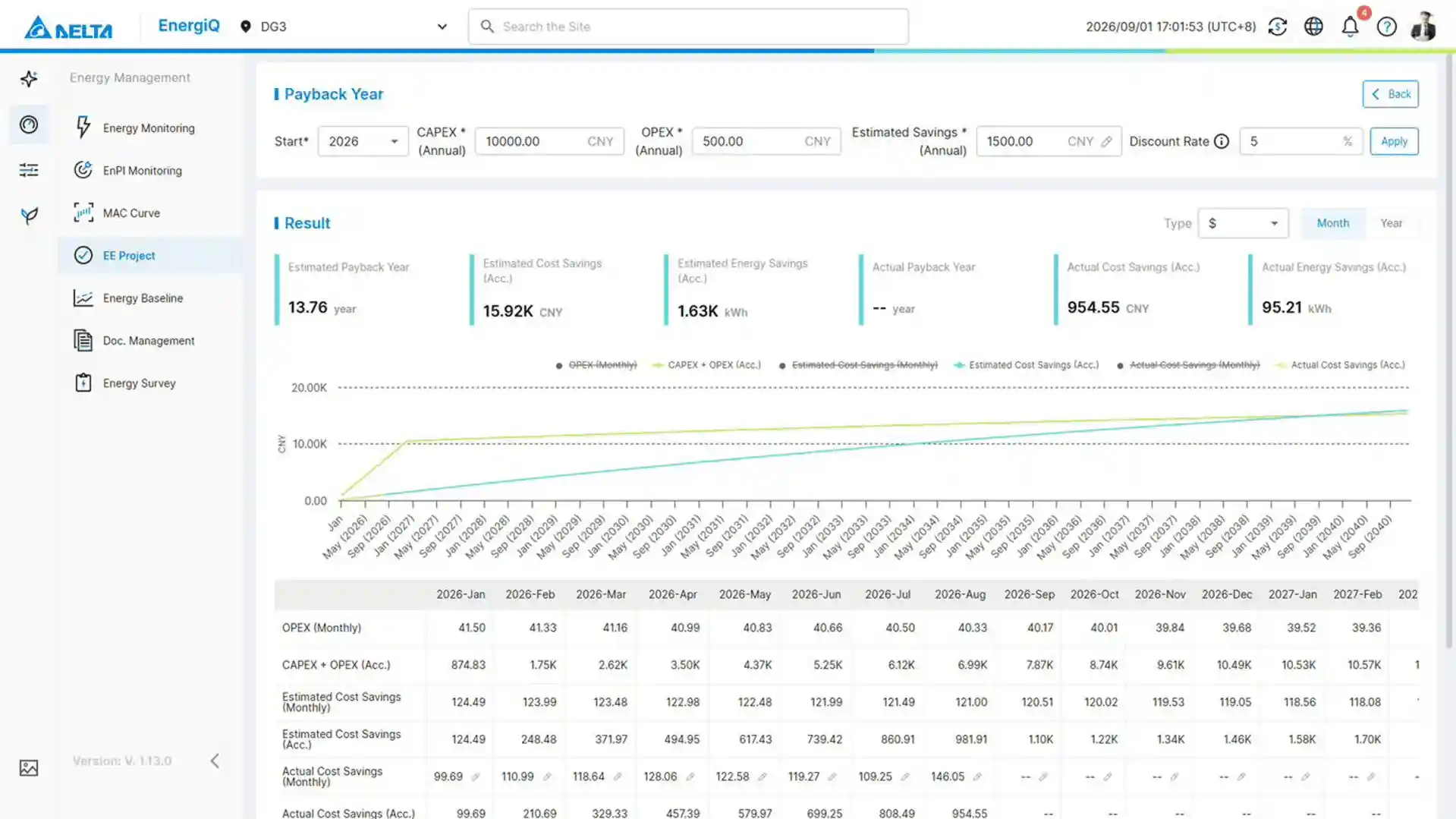Open Energy Baseline menu item
The height and width of the screenshot is (819, 1456).
click(x=150, y=298)
